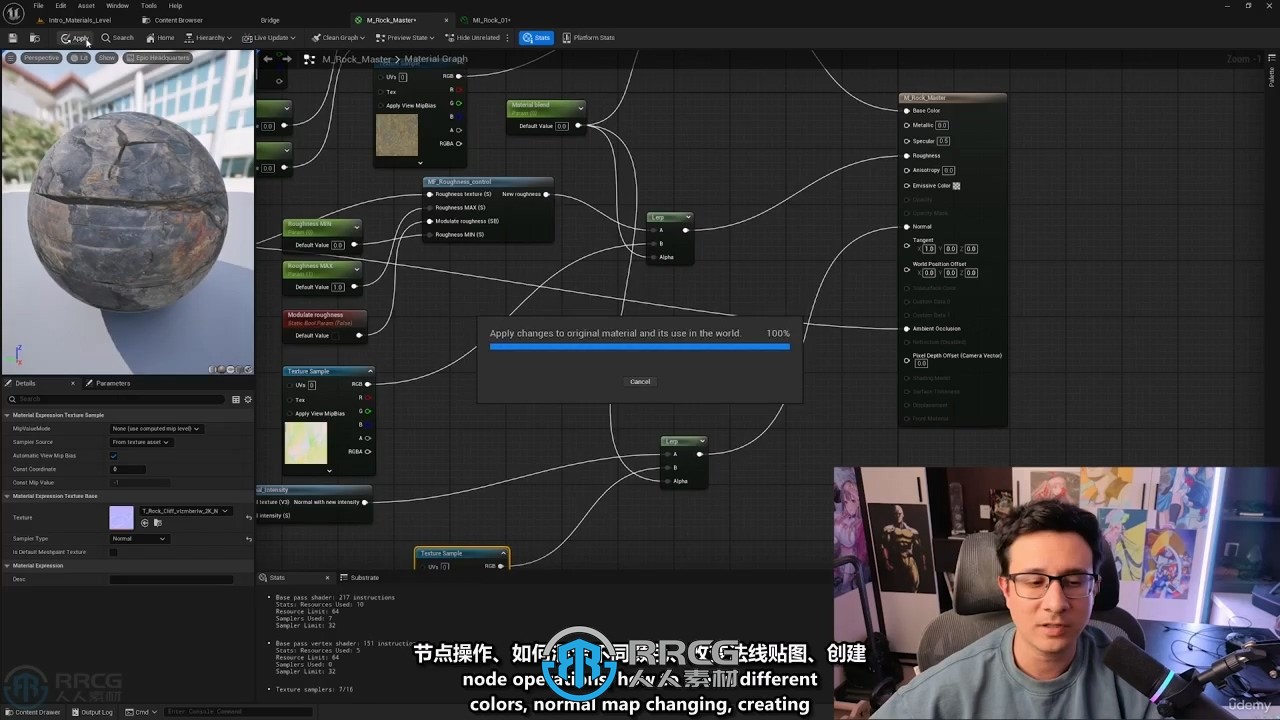Cancel the apply changes progress dialog

[640, 381]
